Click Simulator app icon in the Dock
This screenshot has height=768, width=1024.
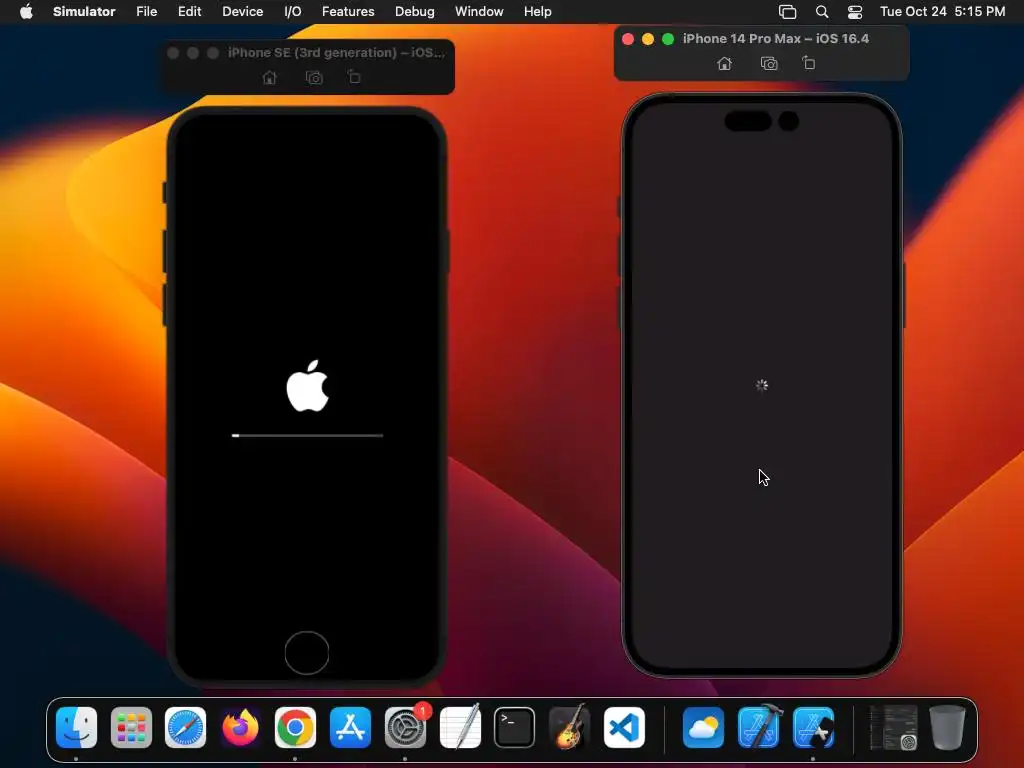(x=813, y=727)
